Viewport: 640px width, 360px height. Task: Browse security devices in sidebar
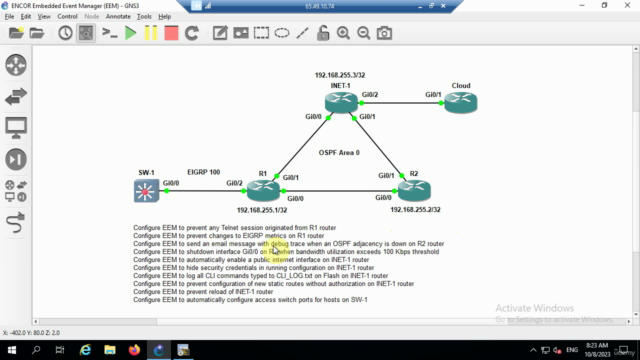(16, 160)
